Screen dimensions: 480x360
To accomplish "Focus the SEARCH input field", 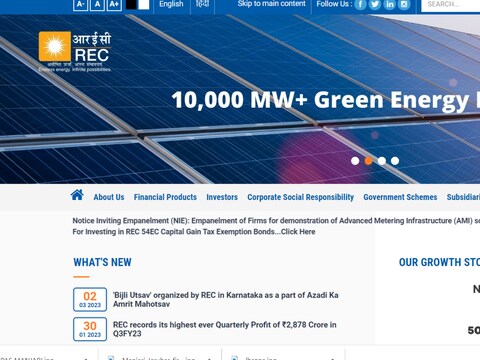I will coord(451,5).
